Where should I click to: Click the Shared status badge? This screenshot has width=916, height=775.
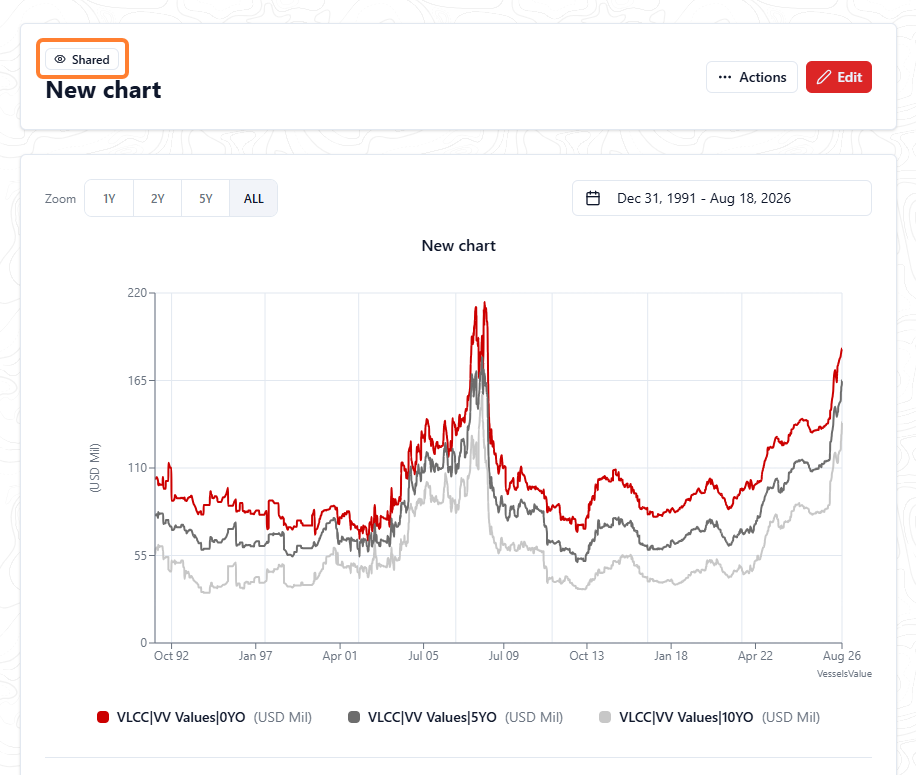click(82, 60)
